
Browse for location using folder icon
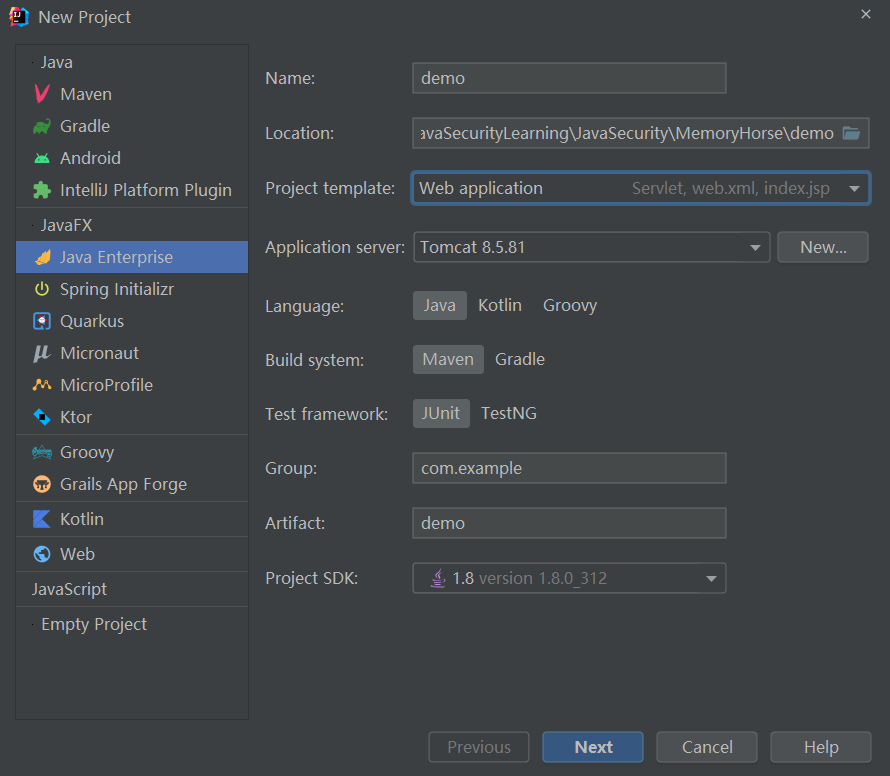coord(851,133)
